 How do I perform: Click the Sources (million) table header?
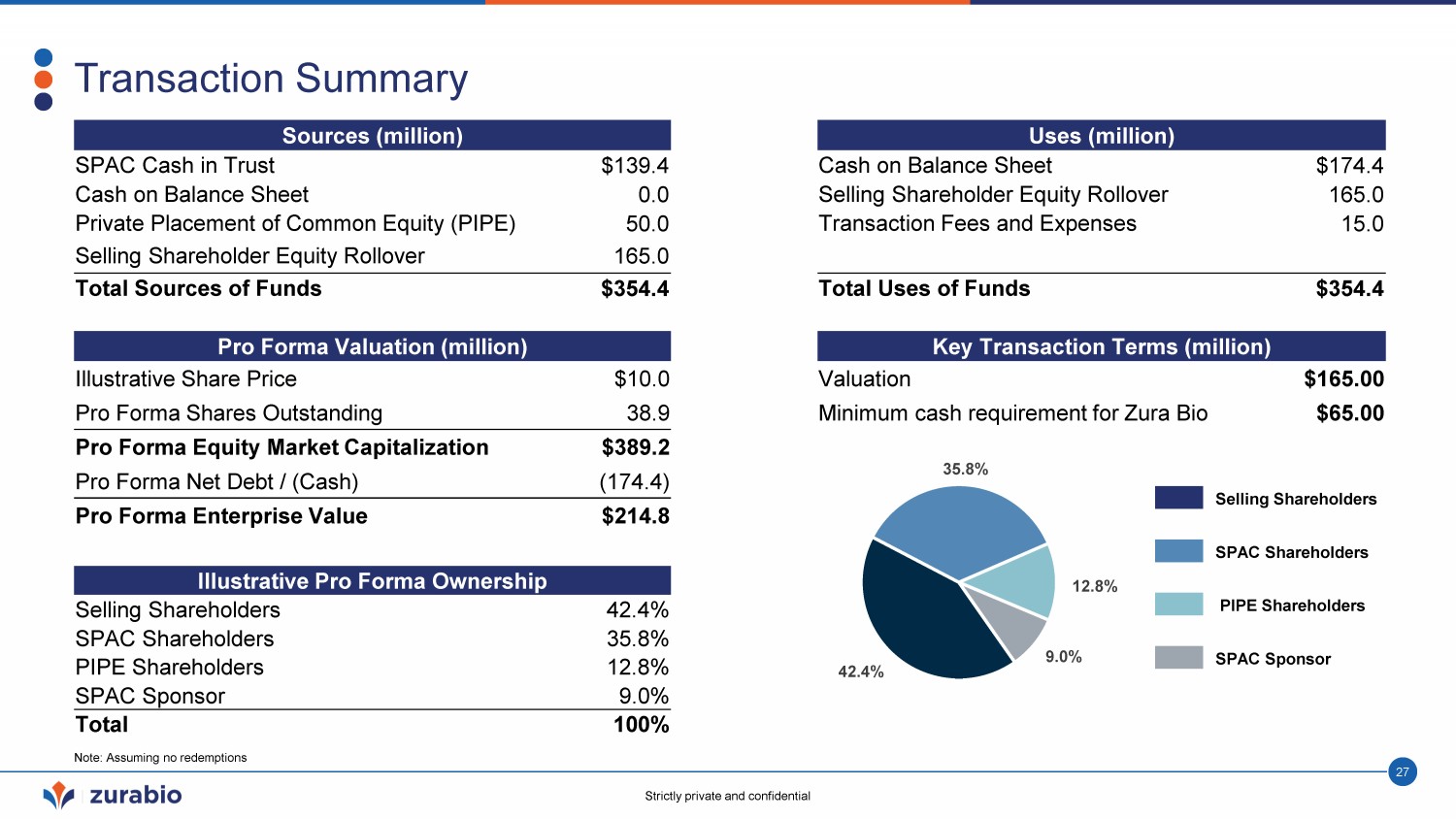(372, 136)
